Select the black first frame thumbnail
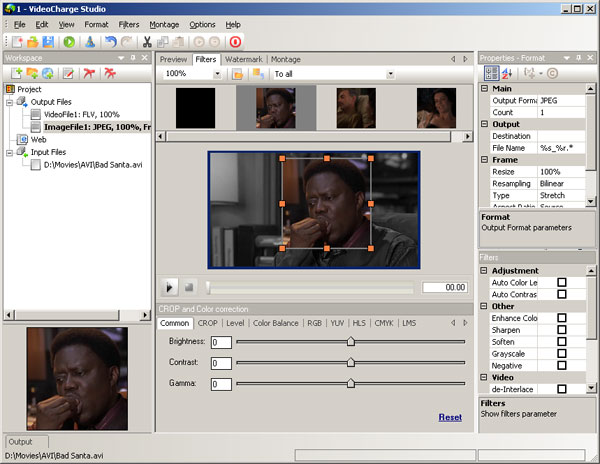600x464 pixels. (x=195, y=108)
